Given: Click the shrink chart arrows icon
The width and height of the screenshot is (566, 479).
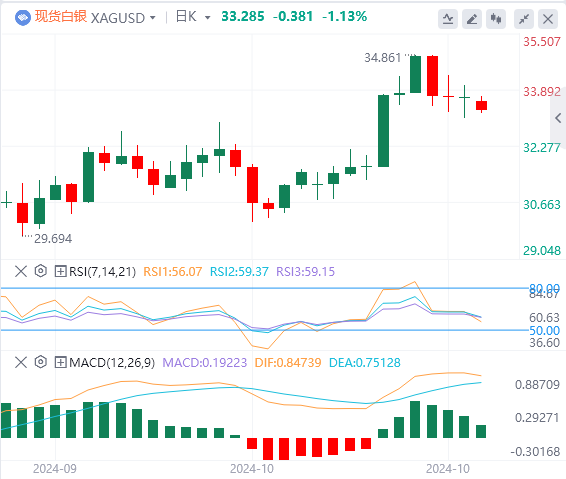Looking at the screenshot, I should [x=524, y=19].
